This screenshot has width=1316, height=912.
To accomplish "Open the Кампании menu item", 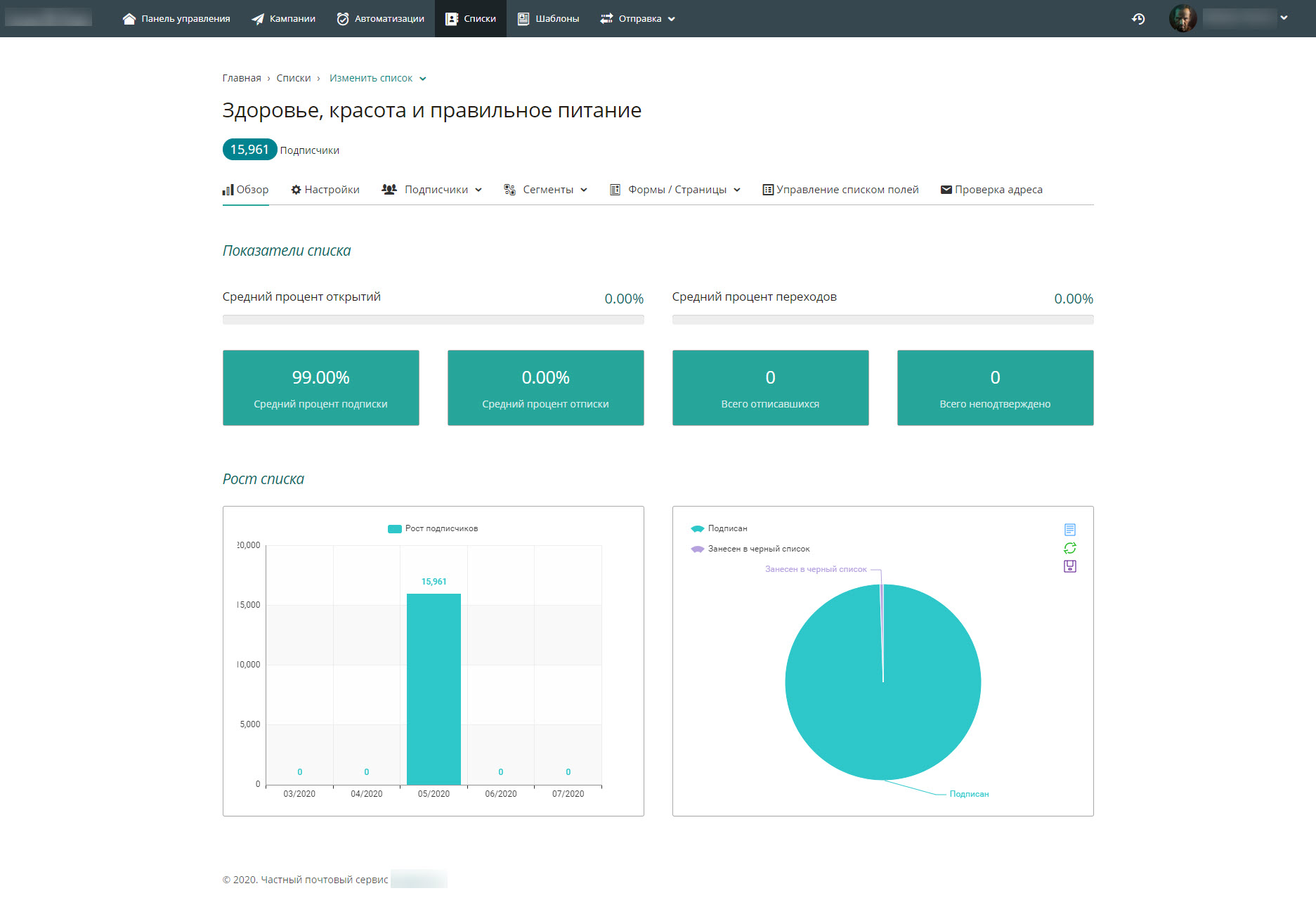I will 283,19.
